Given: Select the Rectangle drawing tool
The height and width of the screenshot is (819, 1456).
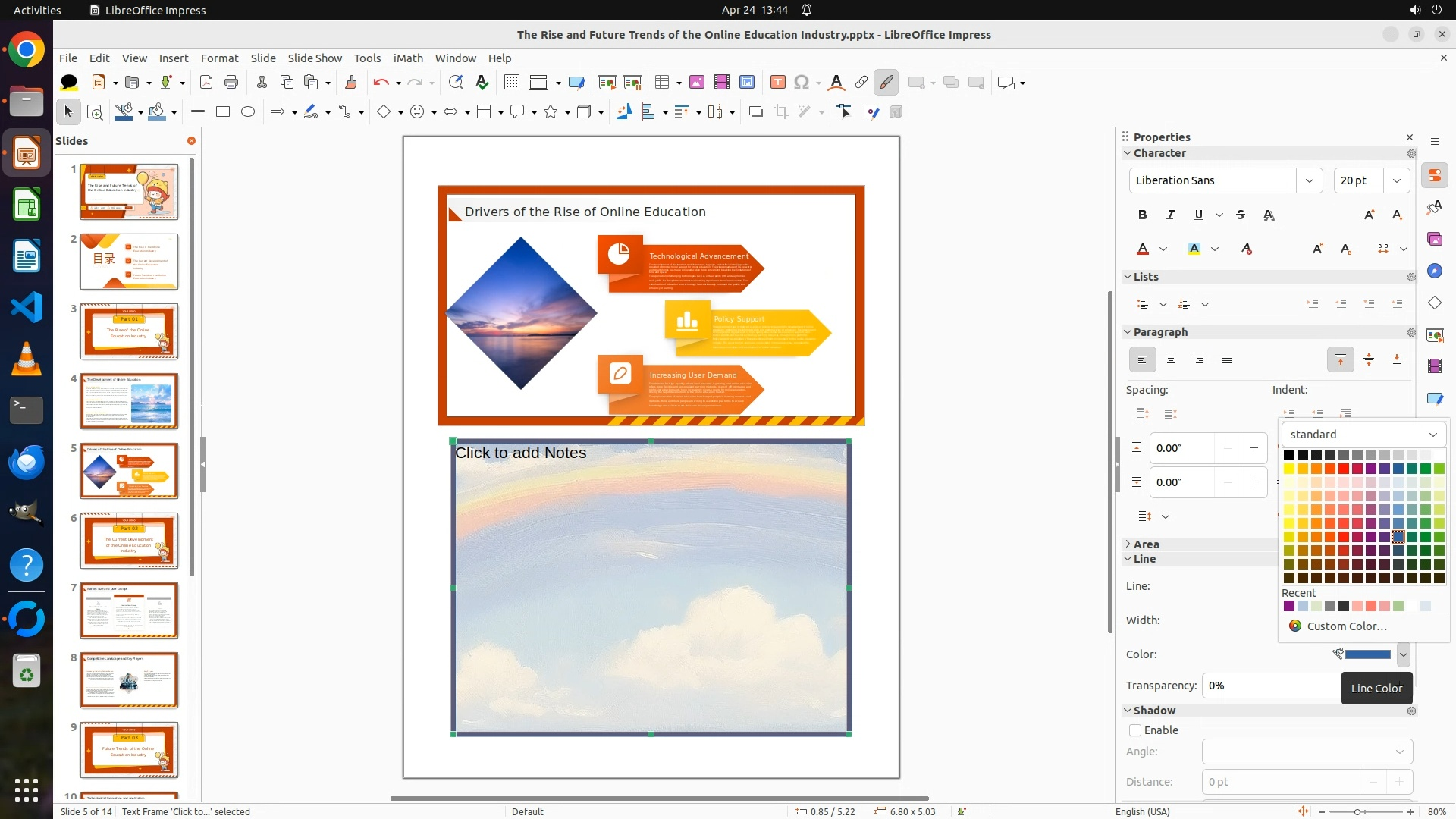Looking at the screenshot, I should tap(223, 111).
